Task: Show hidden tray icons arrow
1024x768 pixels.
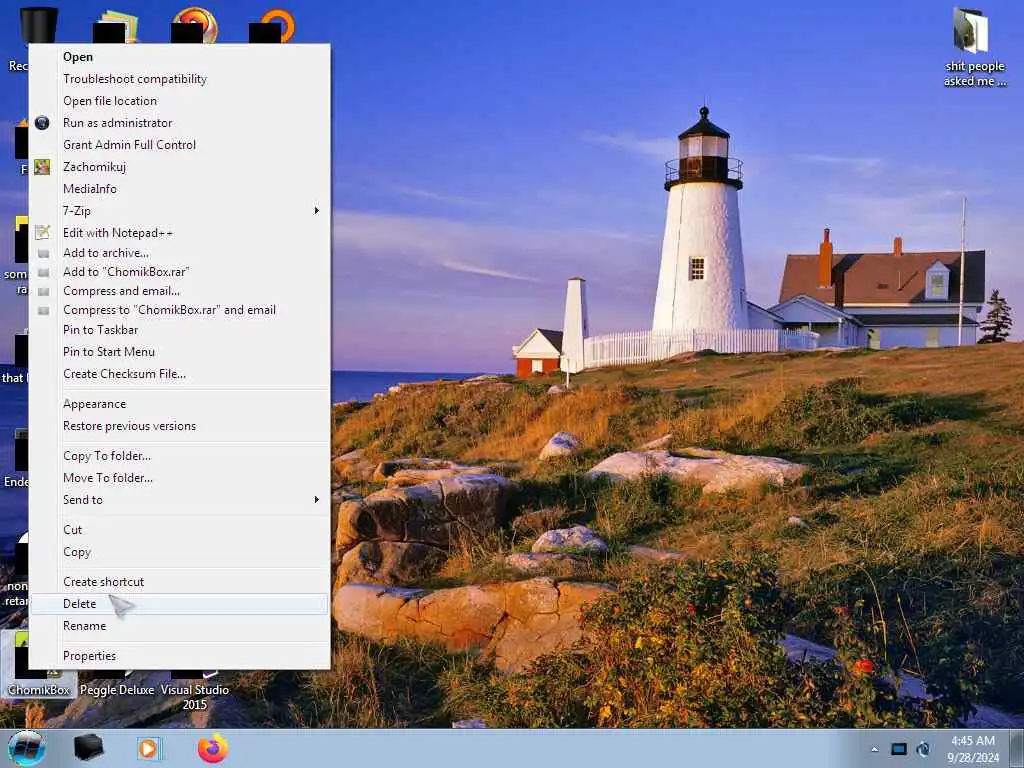Action: [x=874, y=749]
